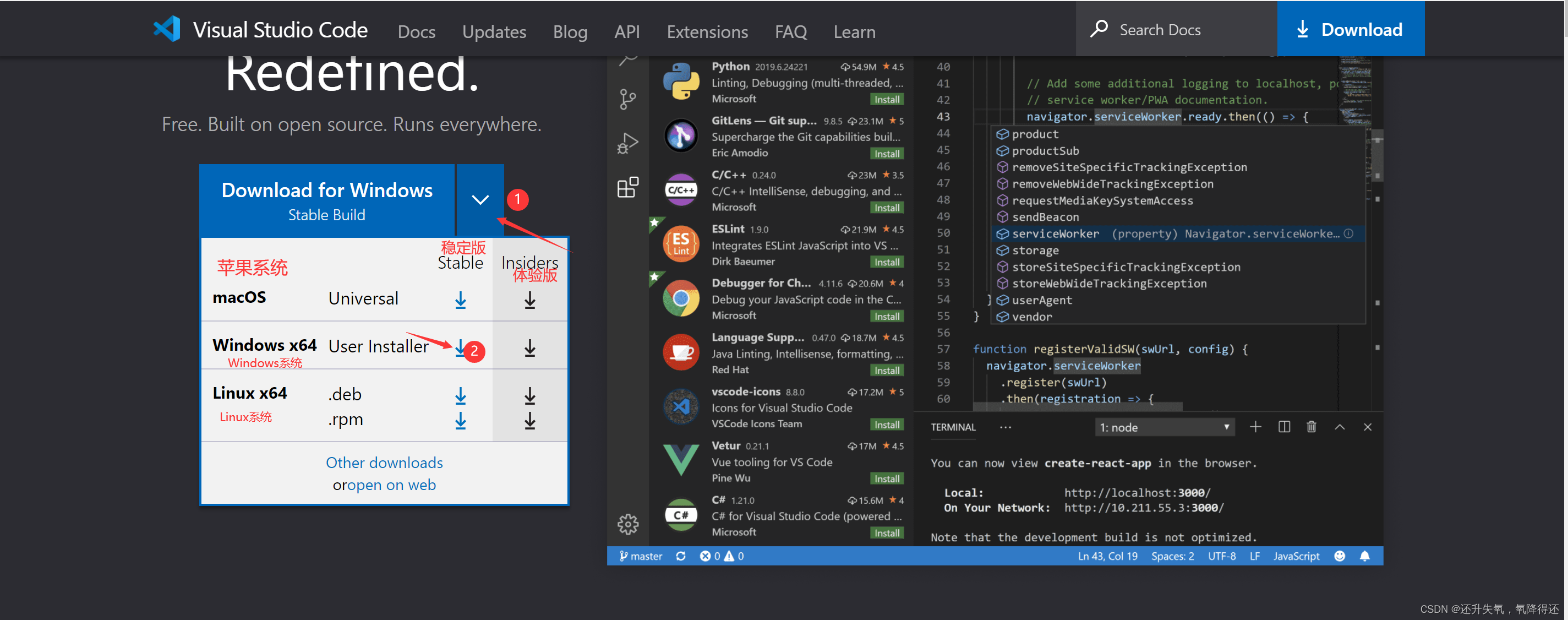
Task: Open notifications bell in status bar
Action: coord(1365,556)
